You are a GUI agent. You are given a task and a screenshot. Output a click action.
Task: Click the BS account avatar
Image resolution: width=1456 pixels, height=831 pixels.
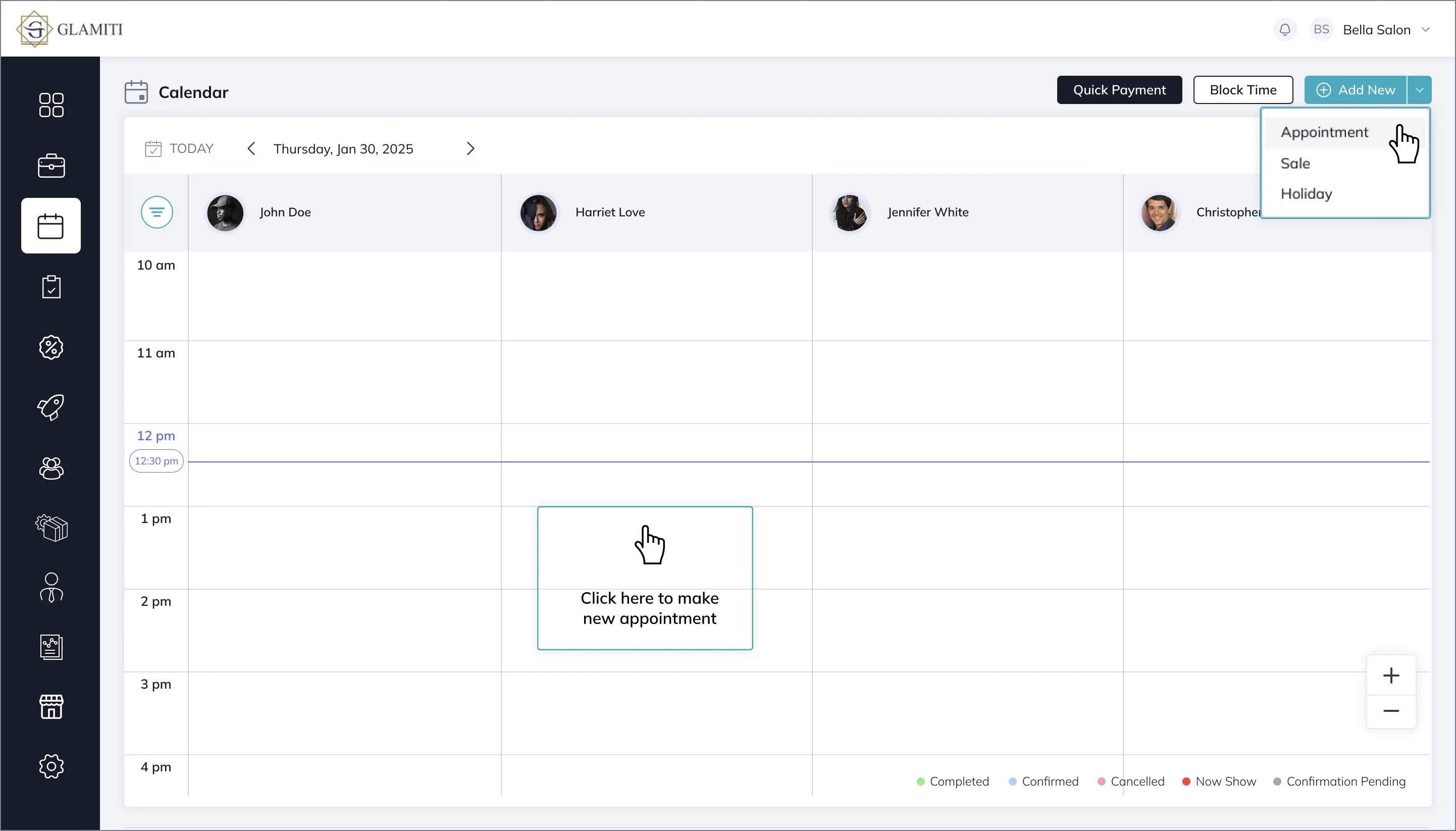pyautogui.click(x=1321, y=29)
